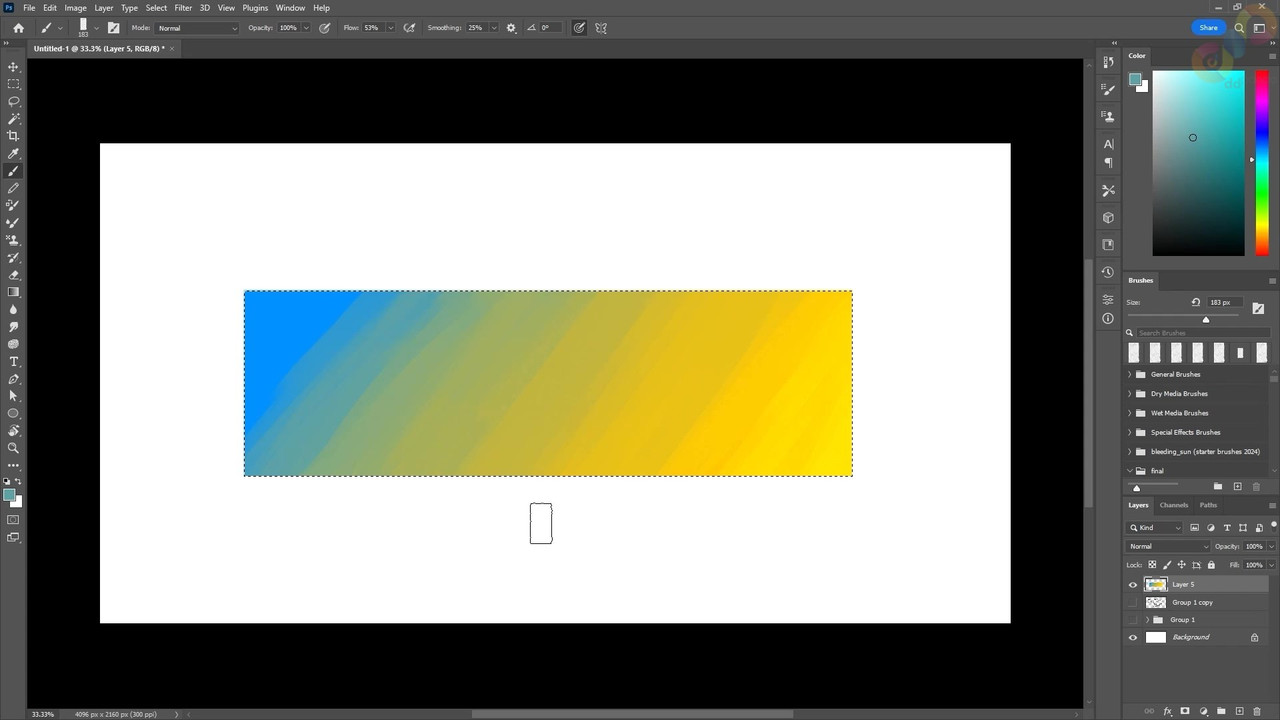Select the Hand tool
This screenshot has width=1280, height=720.
coord(14,431)
